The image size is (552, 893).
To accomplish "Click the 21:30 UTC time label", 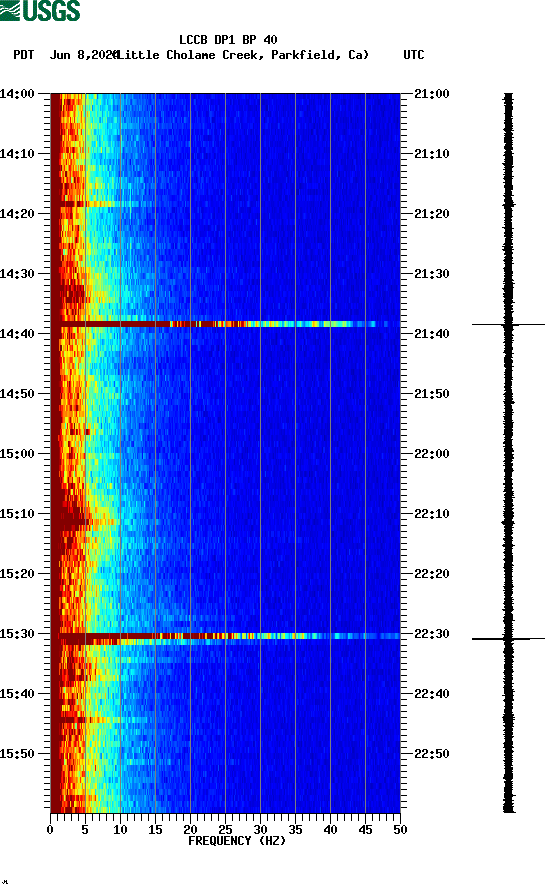I will (432, 273).
